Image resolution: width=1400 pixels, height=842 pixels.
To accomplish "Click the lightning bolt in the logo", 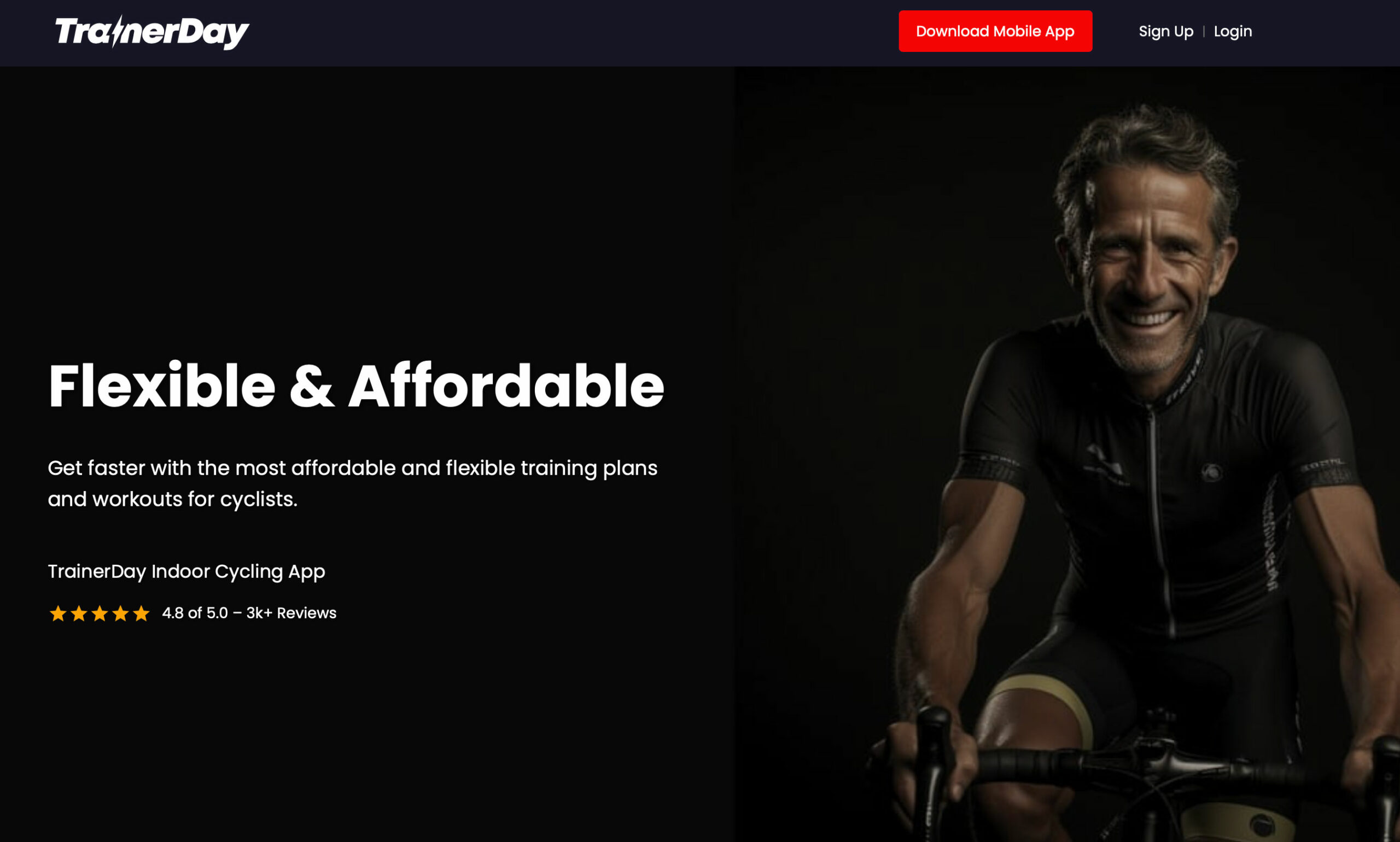I will 118,31.
